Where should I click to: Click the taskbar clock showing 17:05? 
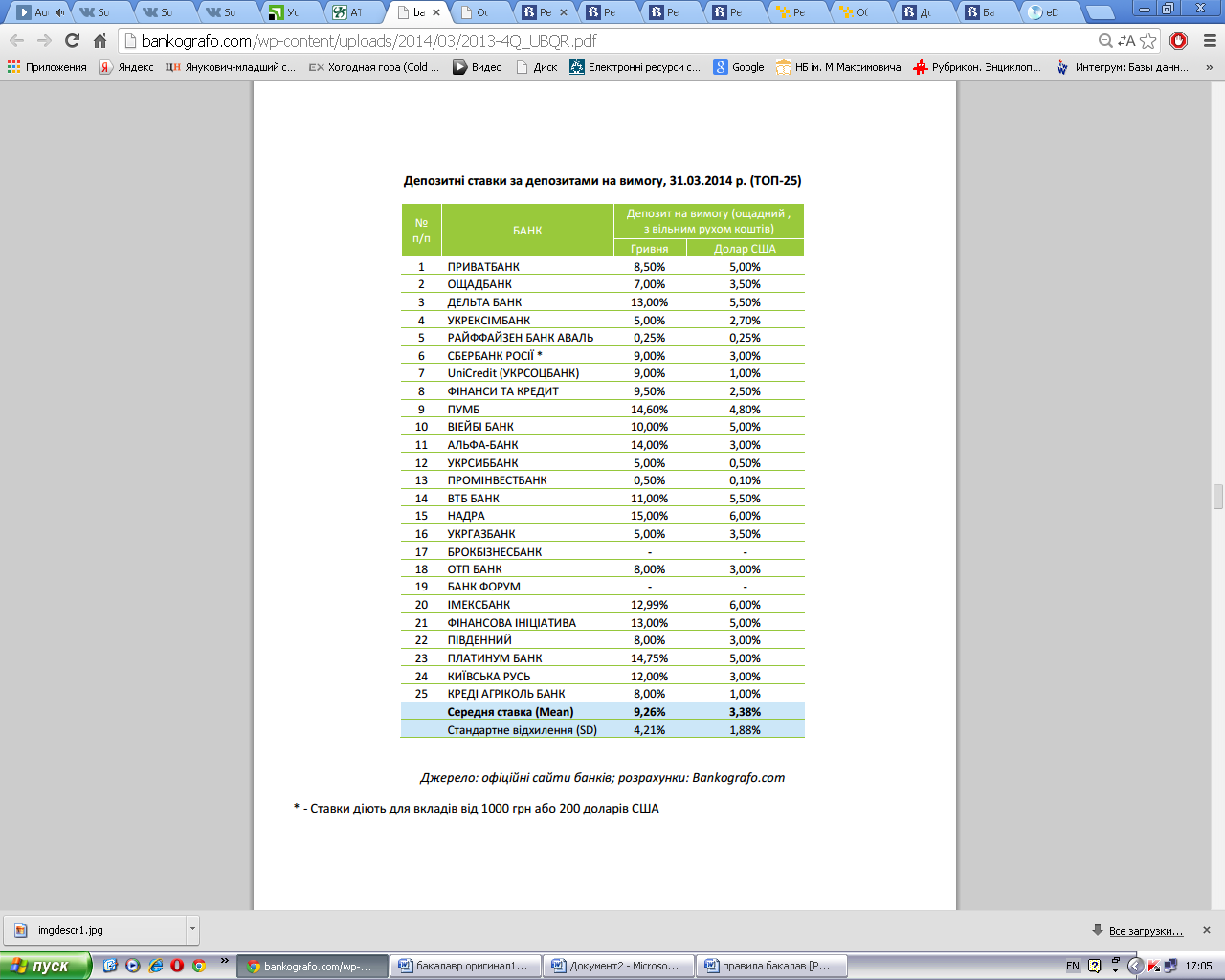(1198, 966)
